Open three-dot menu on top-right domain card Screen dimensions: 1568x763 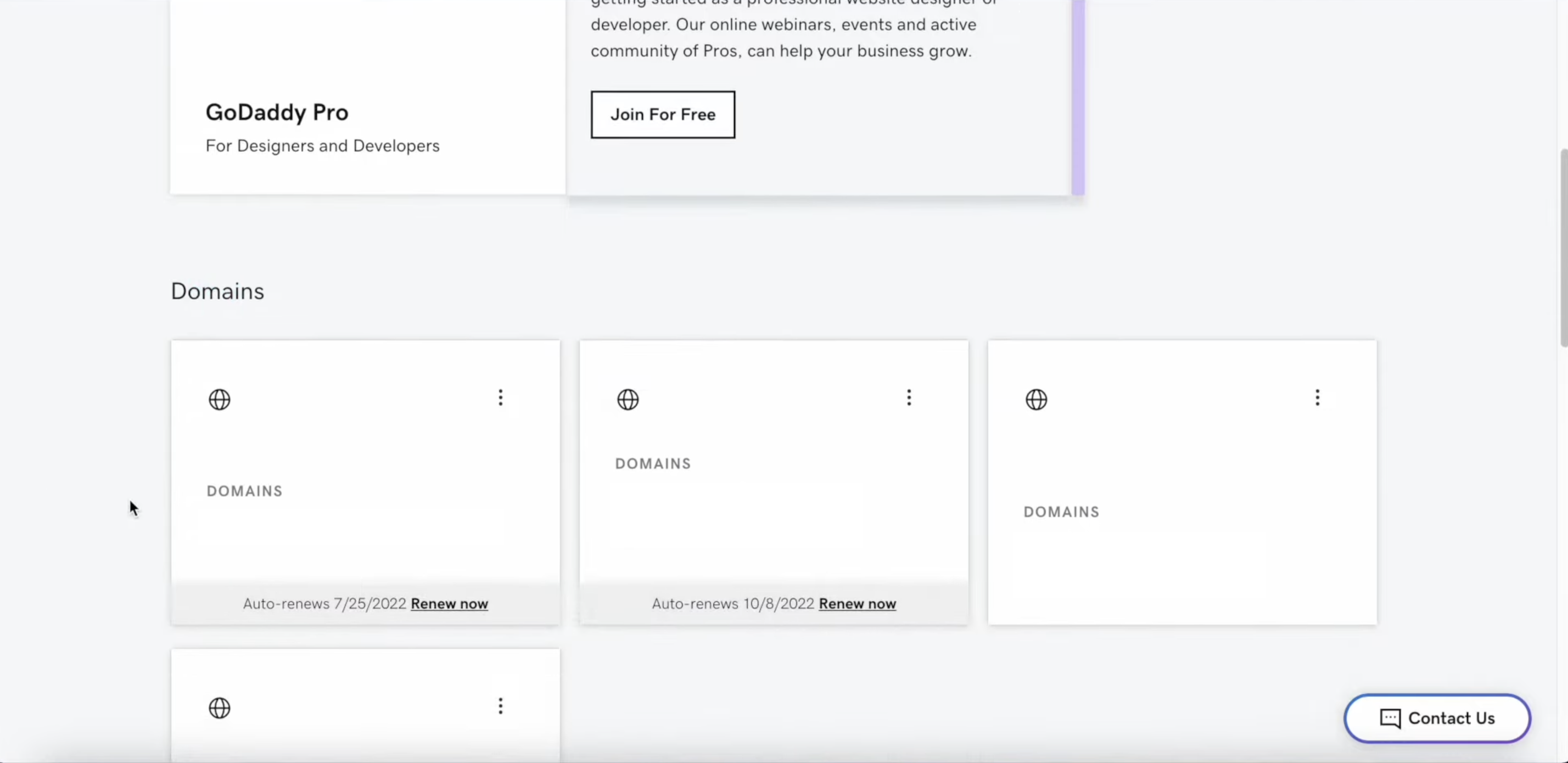(x=1317, y=398)
